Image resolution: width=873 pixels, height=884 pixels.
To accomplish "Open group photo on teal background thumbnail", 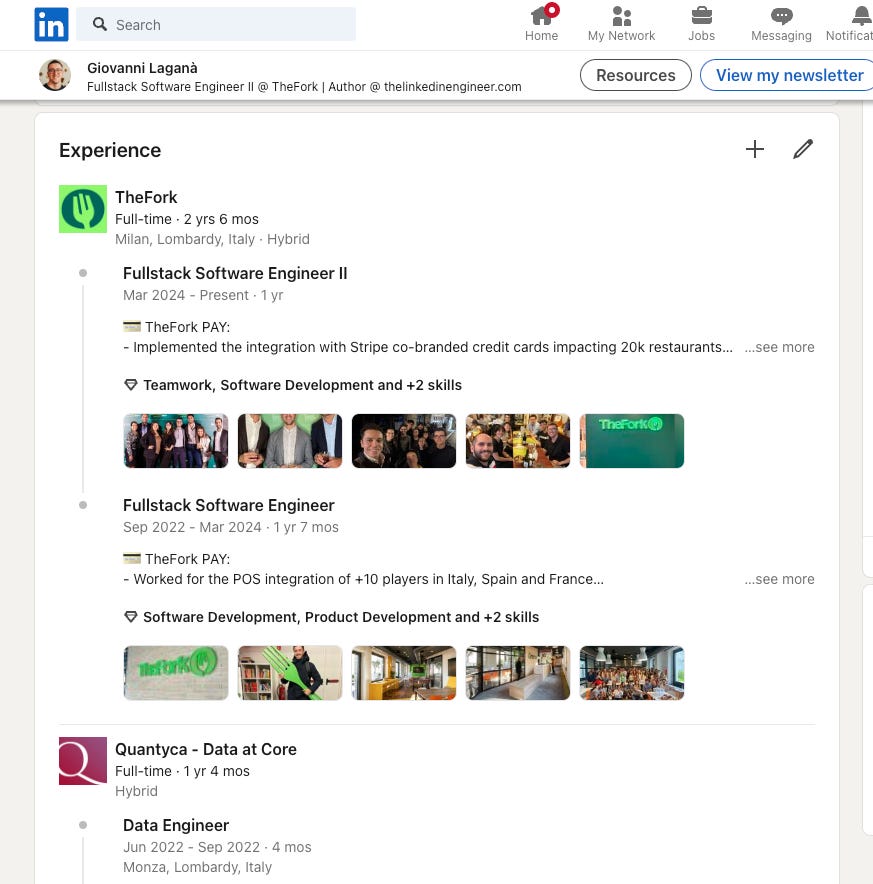I will [176, 441].
